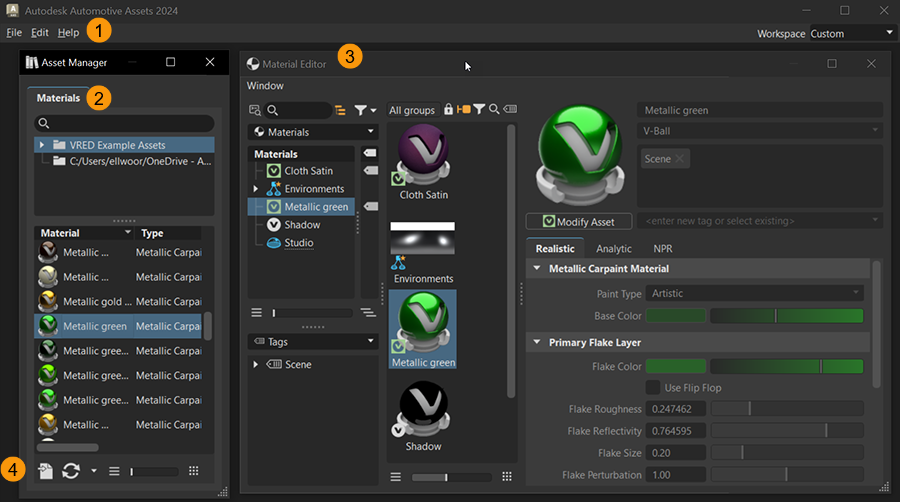Viewport: 900px width, 502px height.
Task: Select Metallic green row in Asset Manager list
Action: tap(118, 326)
